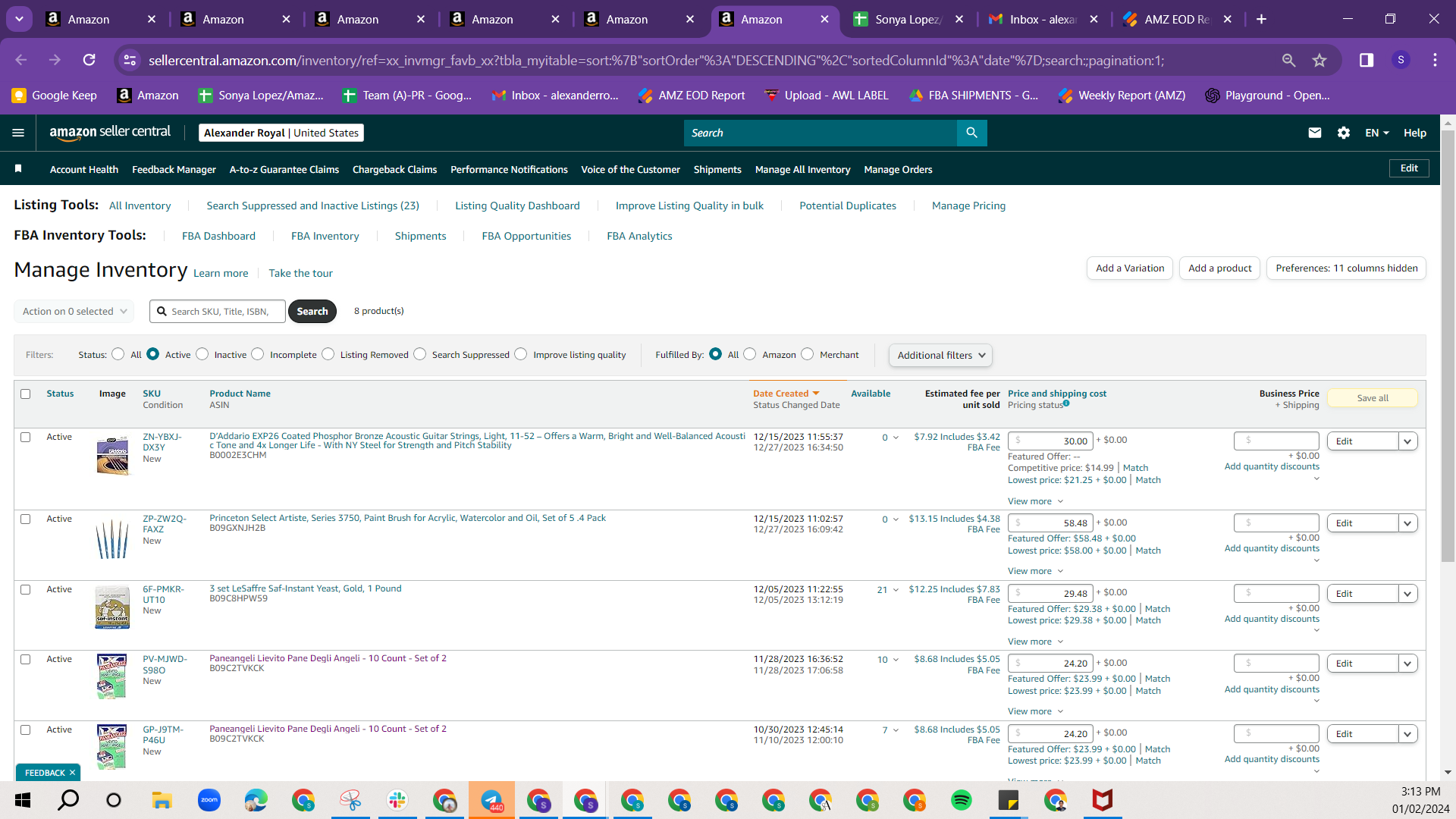
Task: Click the bookmark flag icon in nav bar
Action: (x=18, y=168)
